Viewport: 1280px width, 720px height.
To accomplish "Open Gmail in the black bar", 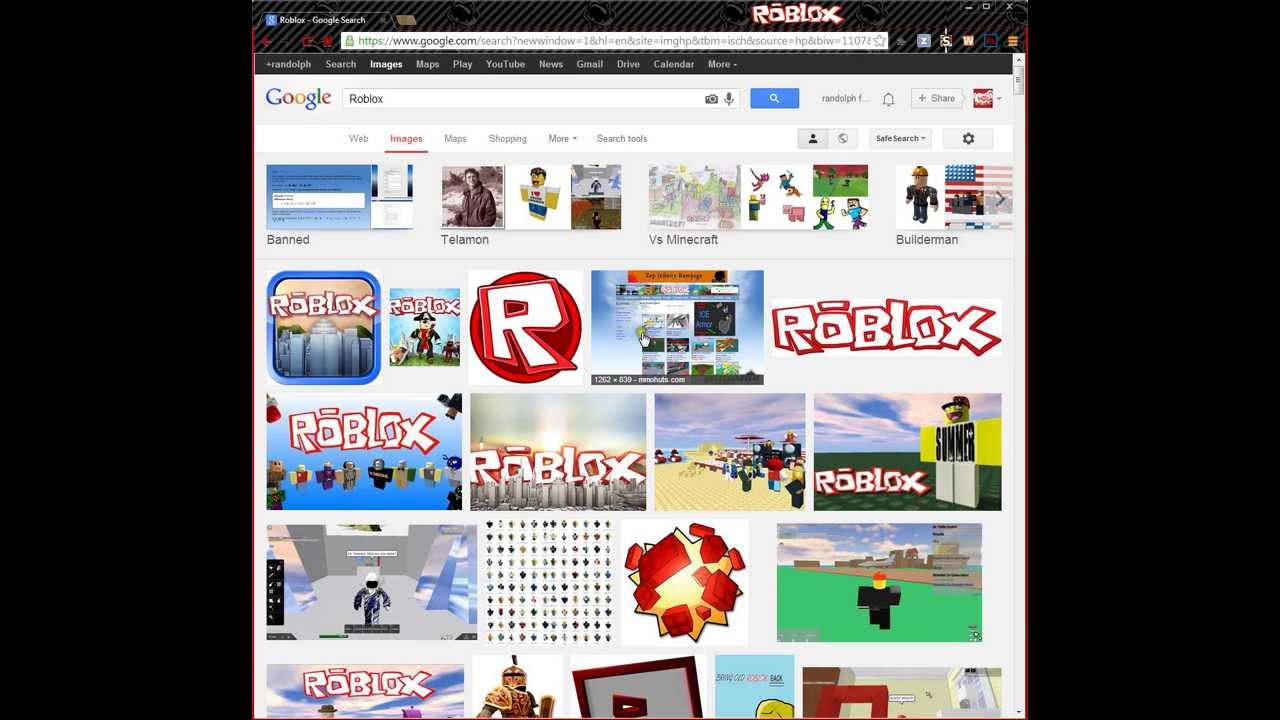I will pos(590,64).
